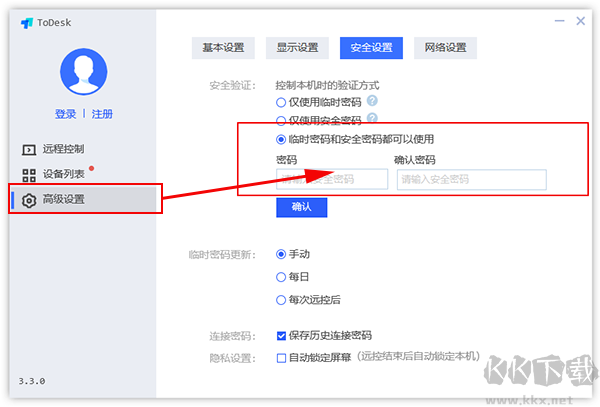Select 仅使用临时密码 radio option
Viewport: 600px width, 407px height.
281,103
